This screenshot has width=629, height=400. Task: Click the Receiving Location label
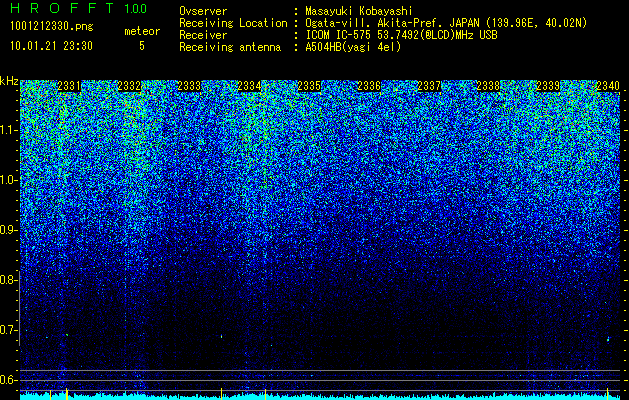233,23
